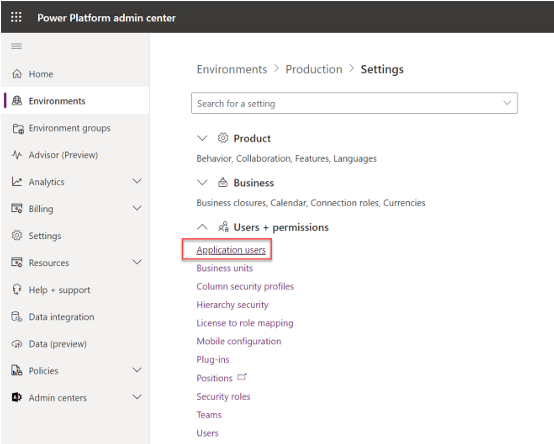Open the Business units link
This screenshot has width=554, height=444.
(x=225, y=268)
